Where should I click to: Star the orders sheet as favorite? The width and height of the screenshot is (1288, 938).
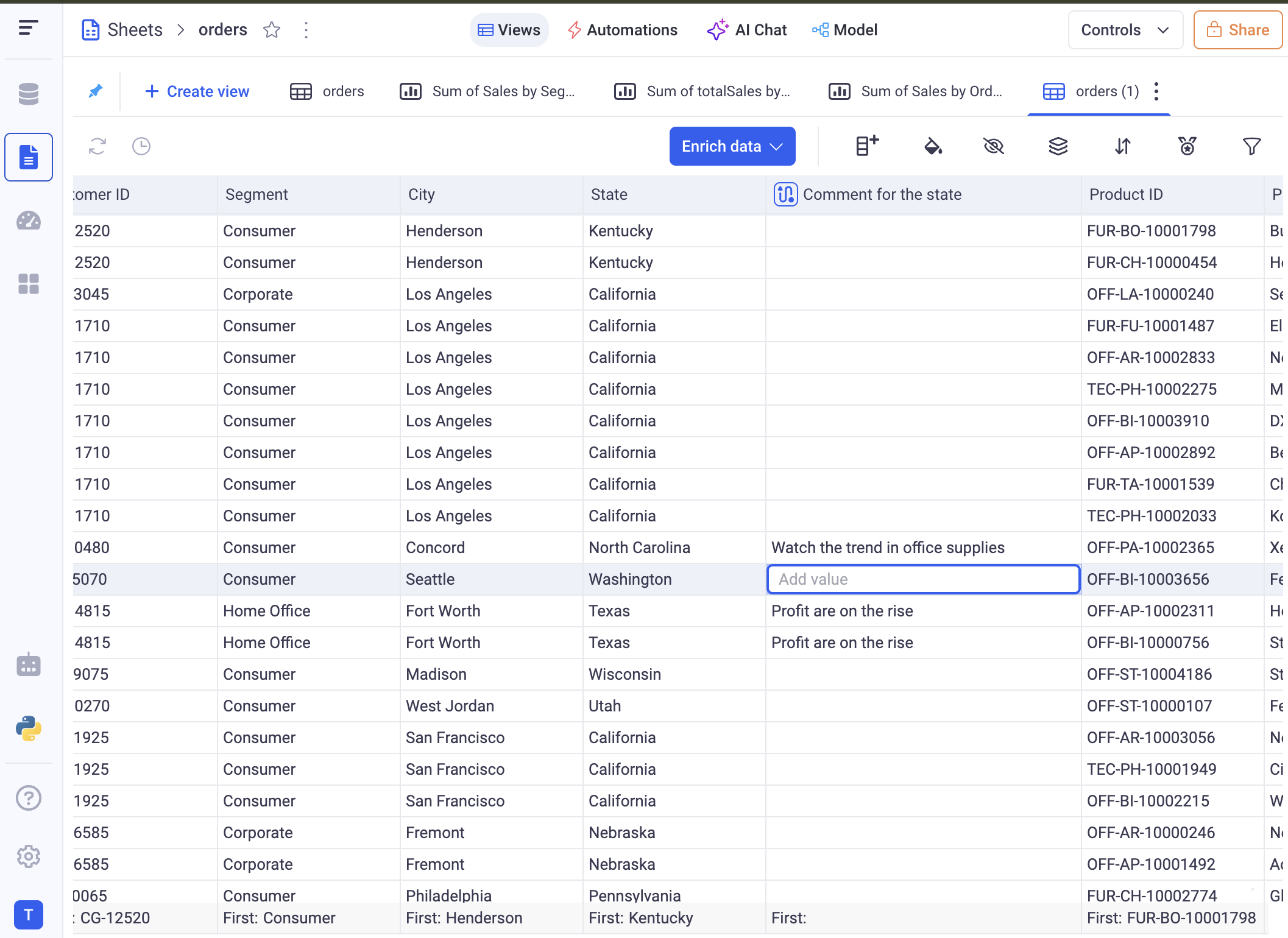click(x=272, y=30)
